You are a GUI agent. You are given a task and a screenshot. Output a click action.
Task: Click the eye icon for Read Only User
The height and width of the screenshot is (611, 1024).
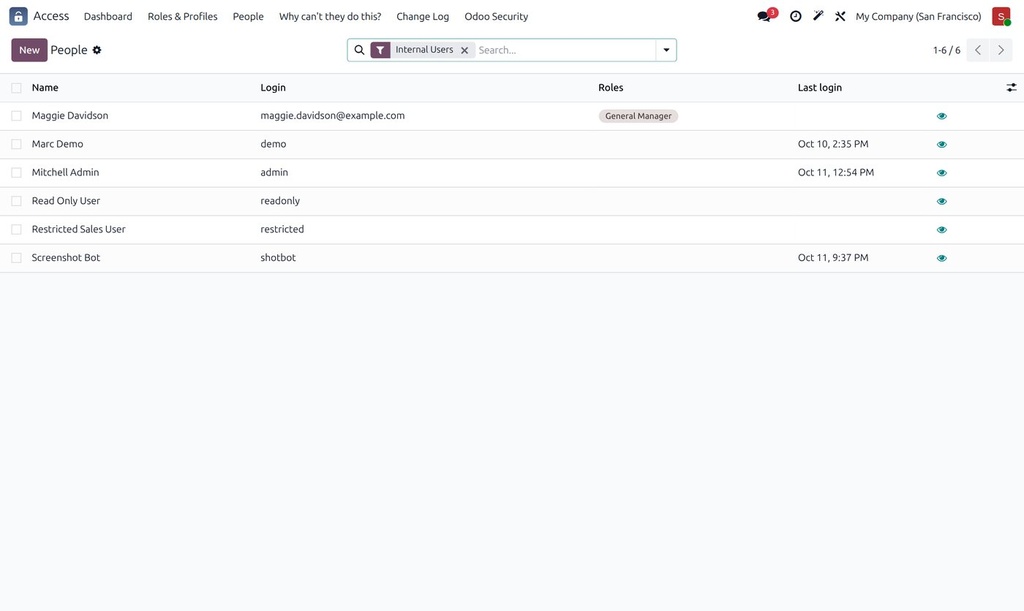[942, 201]
